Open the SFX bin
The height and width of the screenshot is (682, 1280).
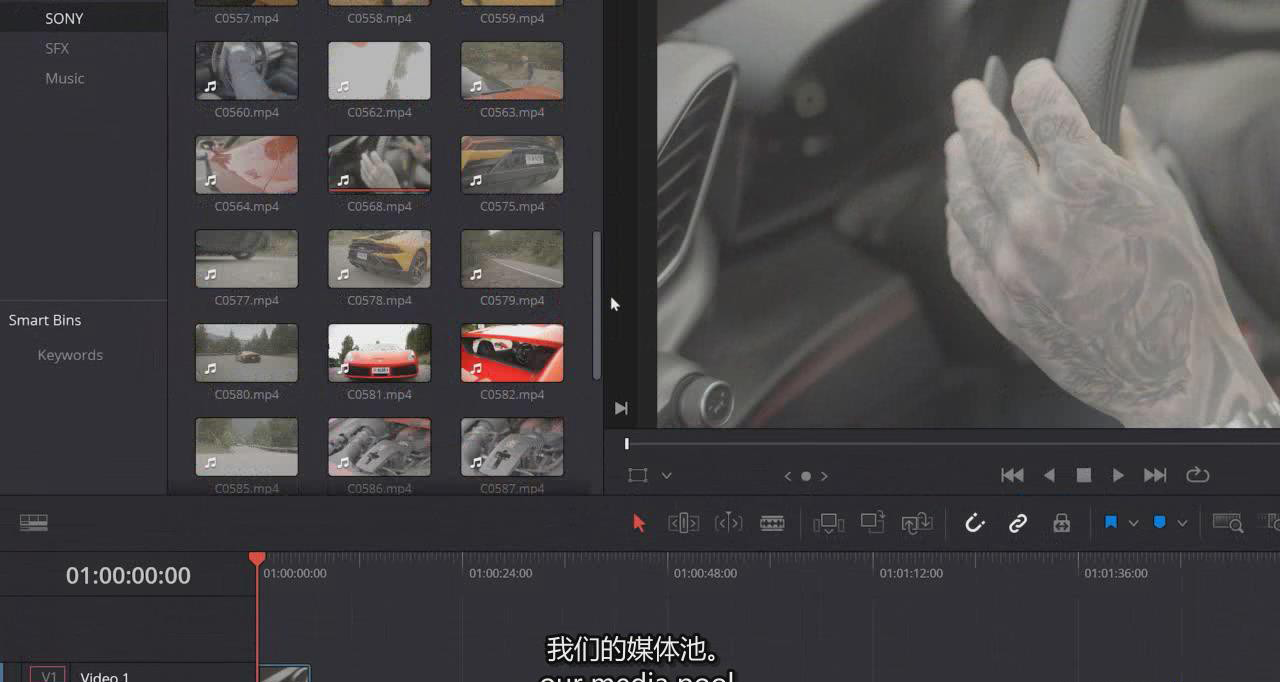click(x=57, y=48)
